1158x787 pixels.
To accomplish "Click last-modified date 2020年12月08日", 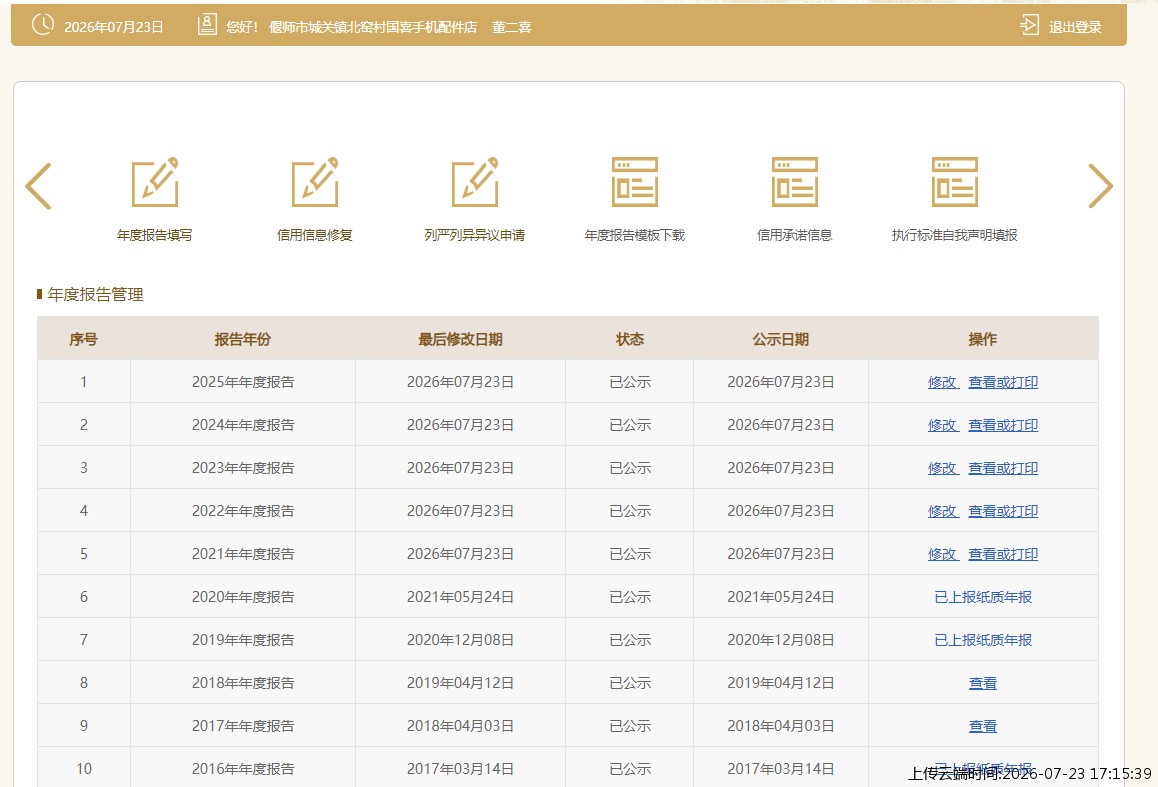I will click(460, 639).
